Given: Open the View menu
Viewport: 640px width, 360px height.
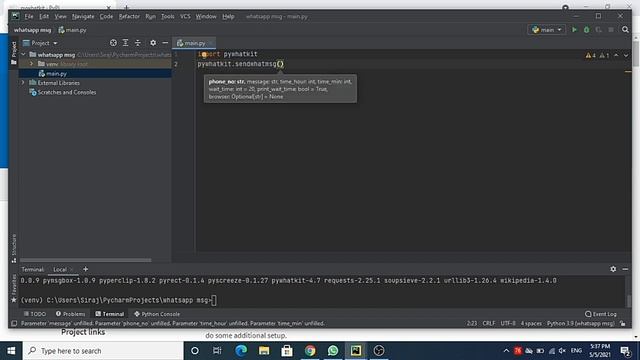Looking at the screenshot, I should tap(60, 17).
